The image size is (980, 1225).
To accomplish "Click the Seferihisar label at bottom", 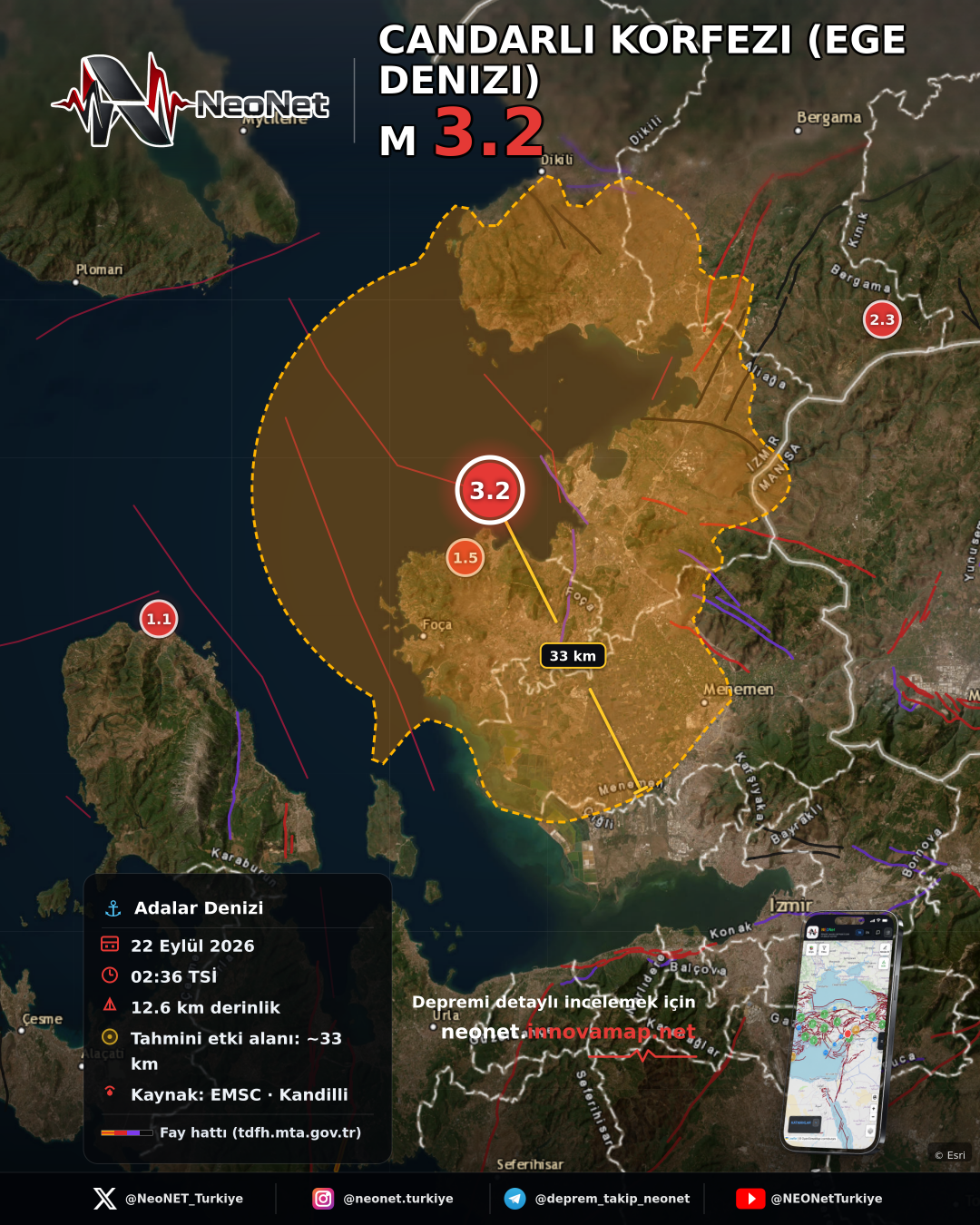I will click(530, 1164).
